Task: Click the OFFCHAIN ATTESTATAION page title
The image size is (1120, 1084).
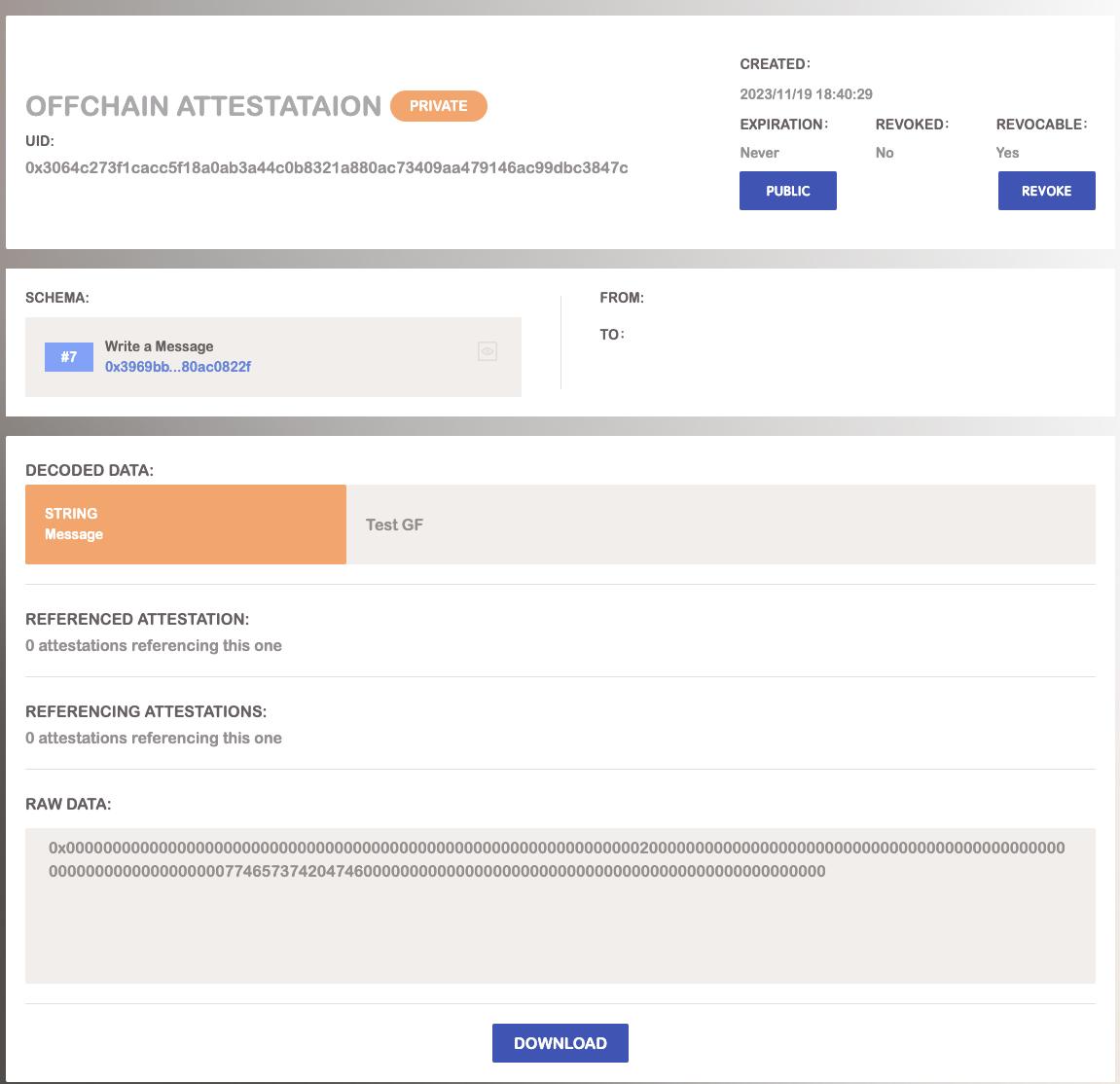Action: [203, 106]
